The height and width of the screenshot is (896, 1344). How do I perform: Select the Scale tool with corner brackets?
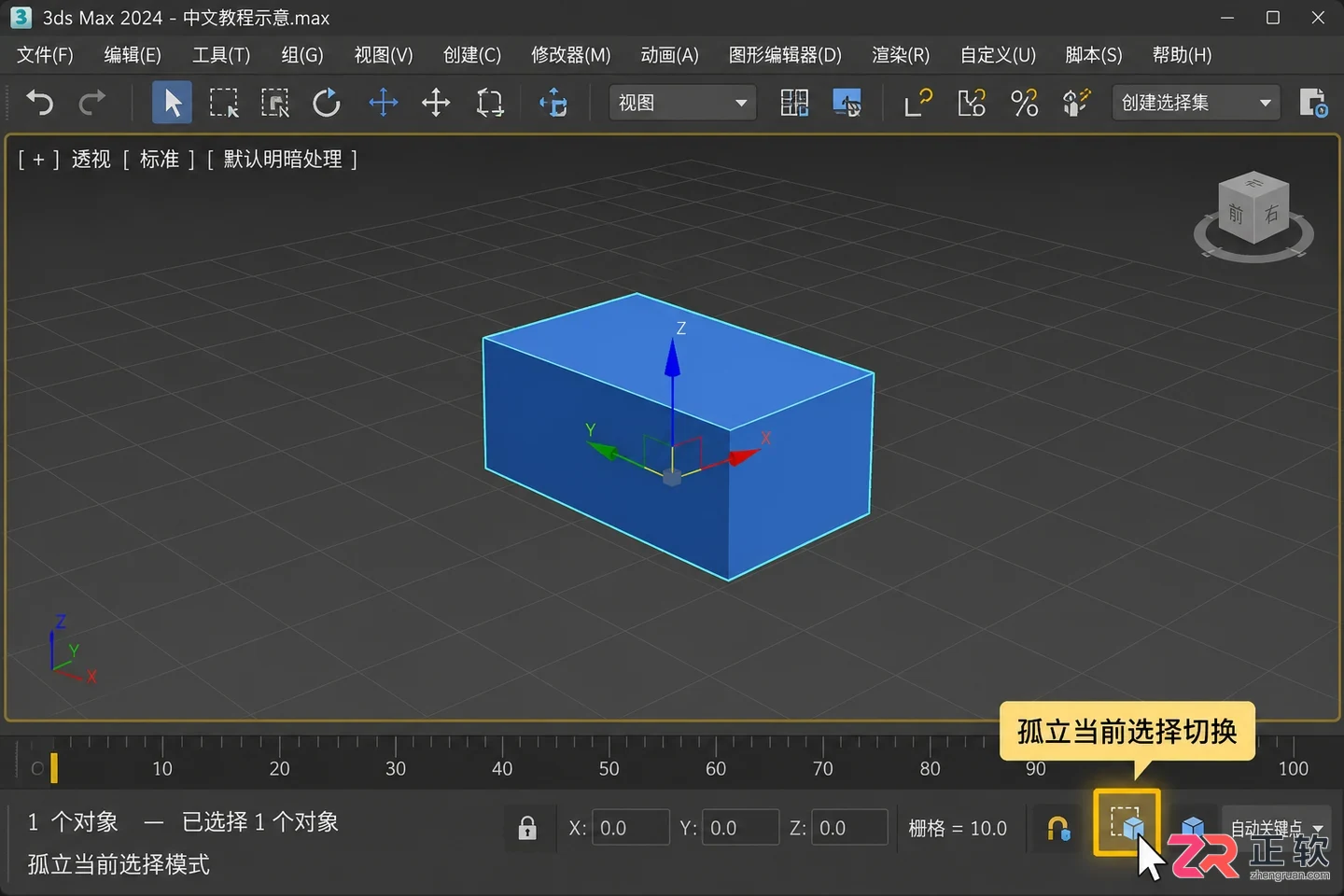click(490, 103)
